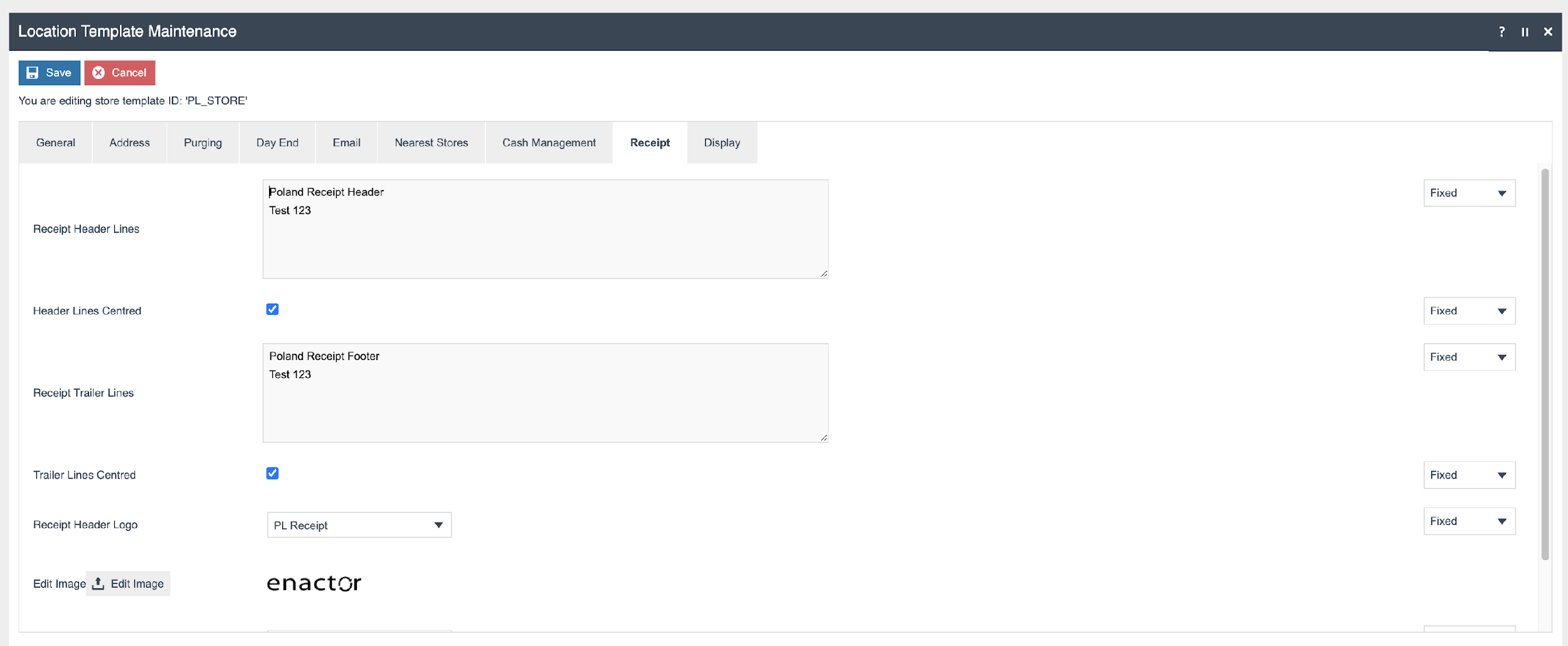The height and width of the screenshot is (646, 1568).
Task: Click inside the Receipt Trailer Lines text area
Action: tap(544, 401)
